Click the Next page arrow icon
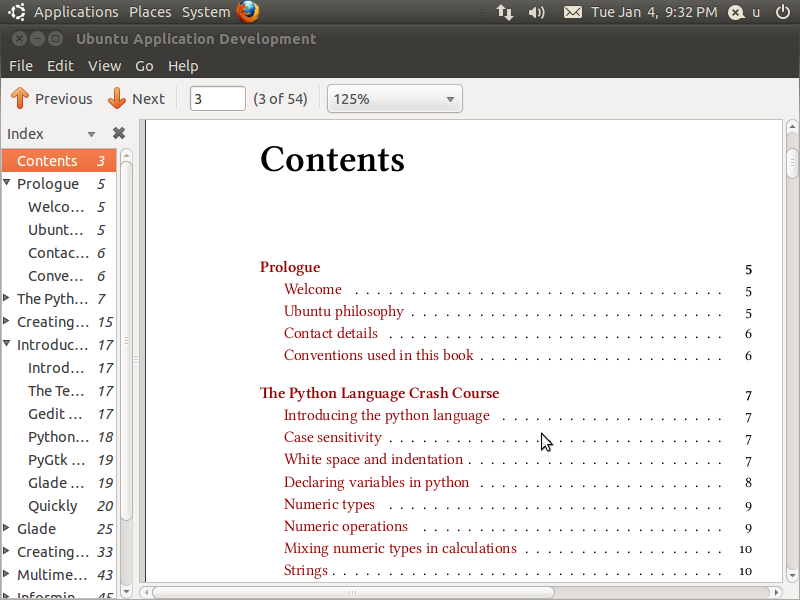This screenshot has width=800, height=600. point(117,98)
